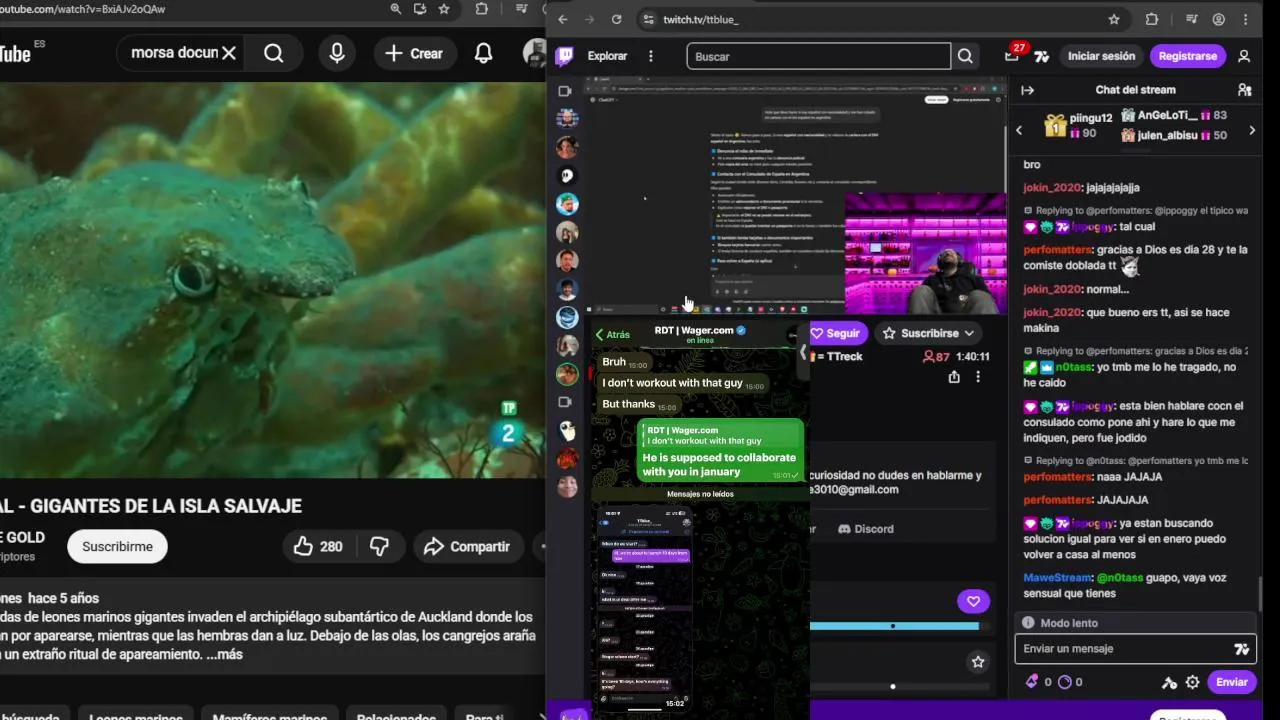The image size is (1280, 720).
Task: Click Registrarse in Twitch top bar
Action: pos(1188,56)
